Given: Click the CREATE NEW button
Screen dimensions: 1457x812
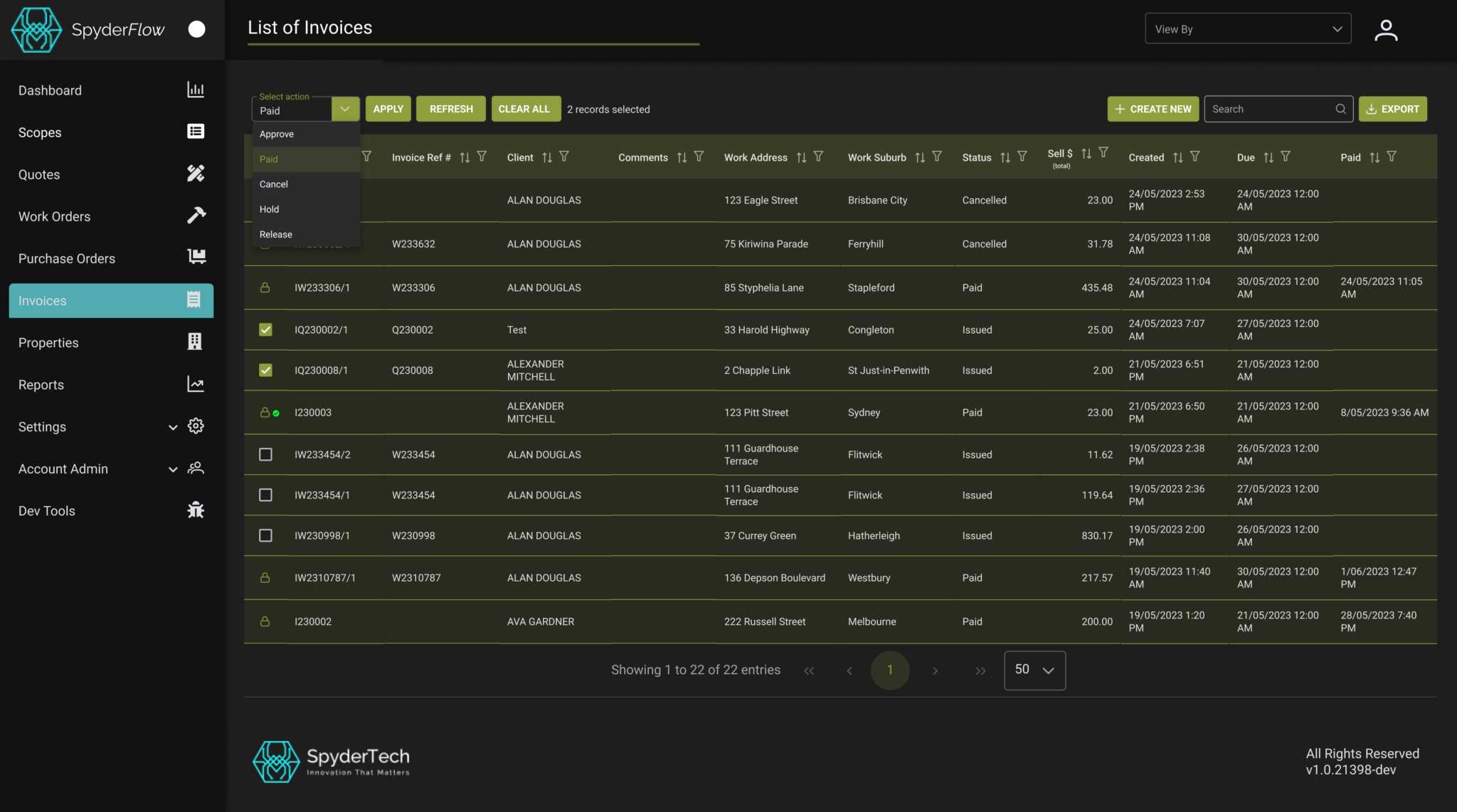Looking at the screenshot, I should [x=1153, y=108].
